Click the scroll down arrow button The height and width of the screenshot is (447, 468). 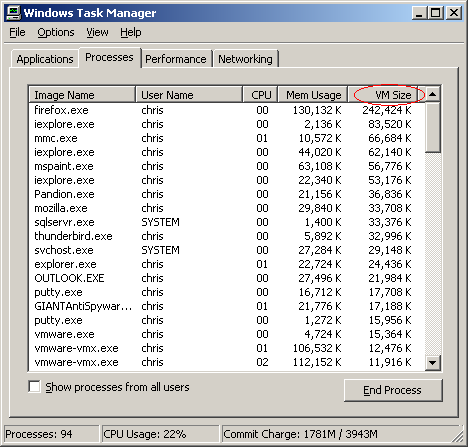(433, 362)
